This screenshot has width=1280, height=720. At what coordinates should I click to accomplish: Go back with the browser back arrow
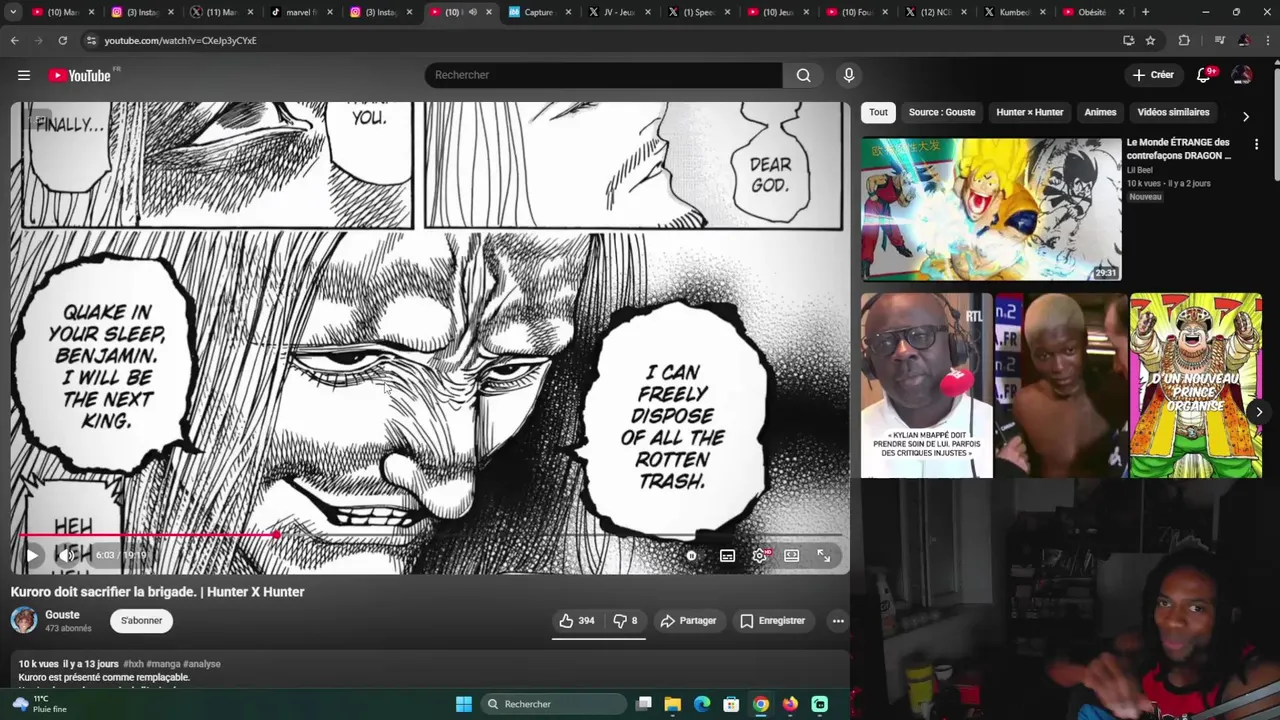point(14,40)
